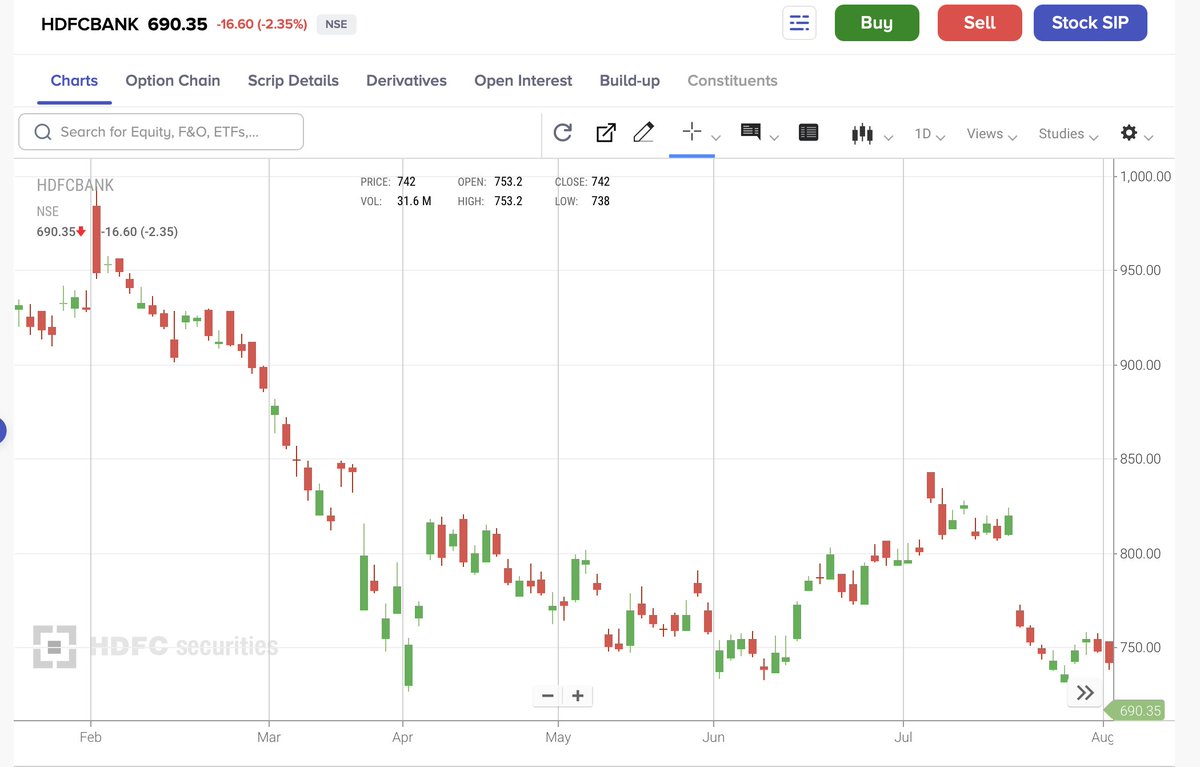Open the Studies dropdown
Image resolution: width=1200 pixels, height=767 pixels.
point(1069,134)
